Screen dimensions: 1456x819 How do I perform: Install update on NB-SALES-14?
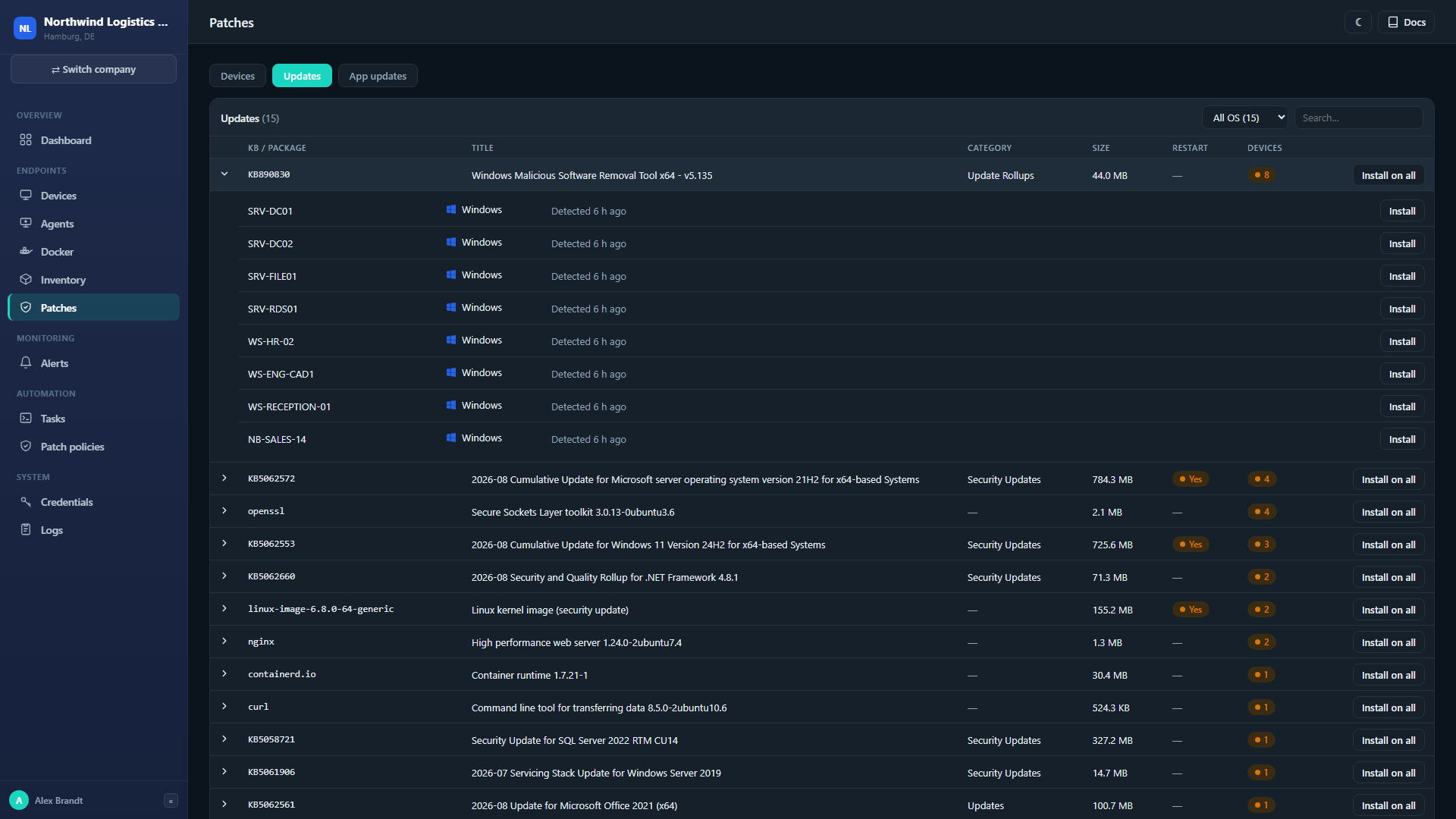pyautogui.click(x=1402, y=439)
